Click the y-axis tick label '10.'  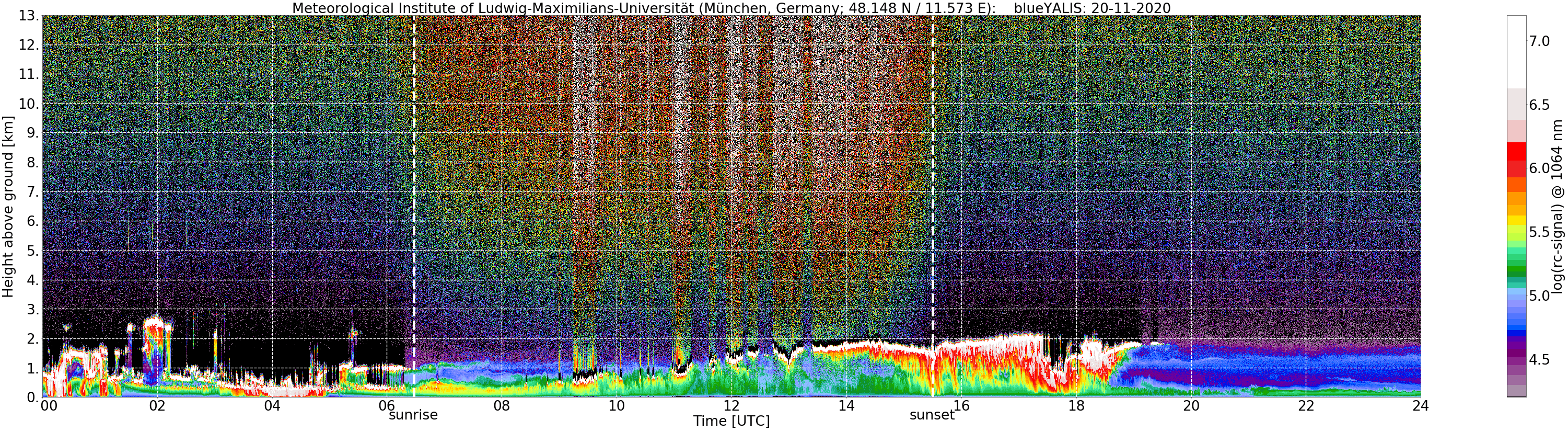pyautogui.click(x=29, y=104)
